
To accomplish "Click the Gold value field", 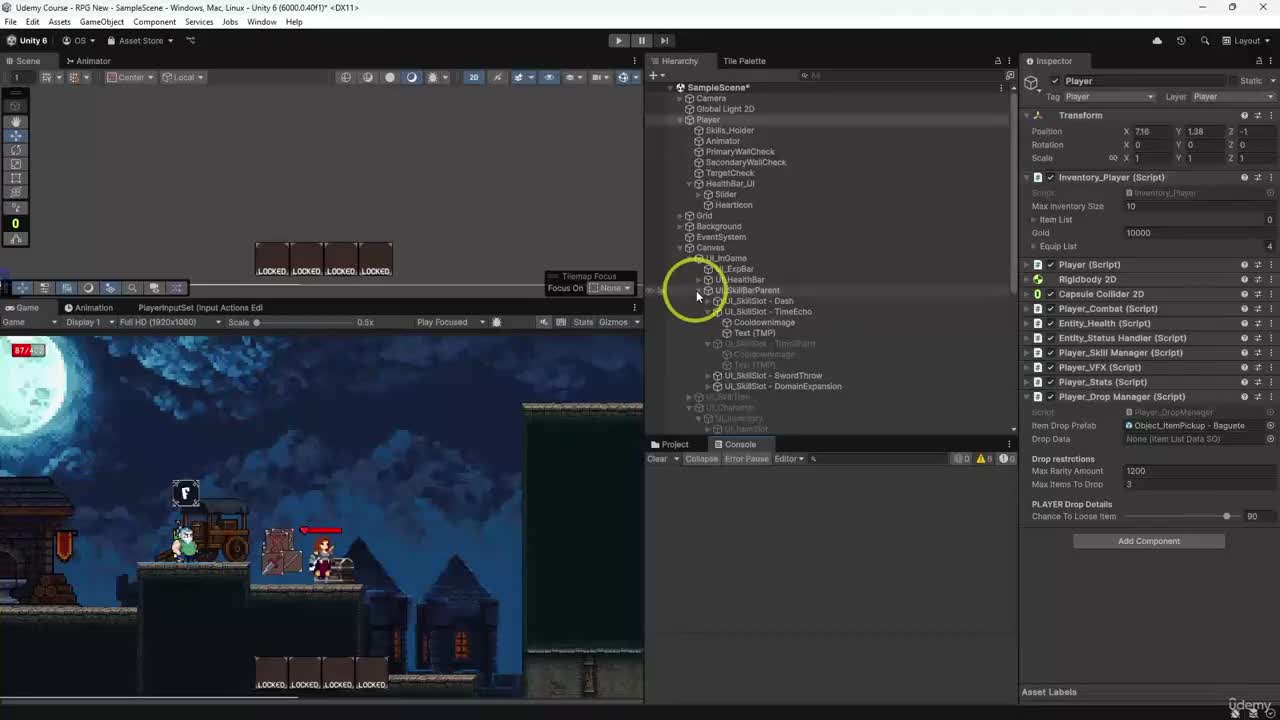I will pos(1199,233).
